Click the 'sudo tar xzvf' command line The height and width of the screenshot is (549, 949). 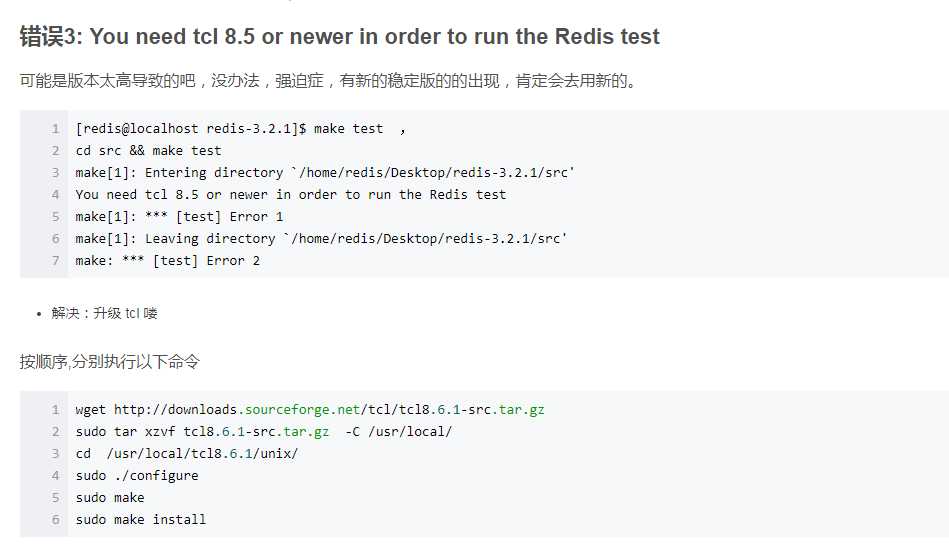coord(263,432)
